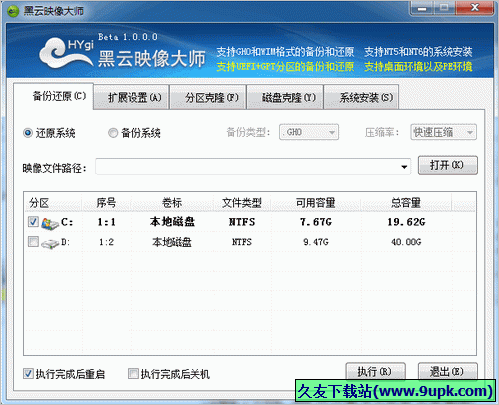
Task: Click the 9.47G free space value
Action: point(316,242)
